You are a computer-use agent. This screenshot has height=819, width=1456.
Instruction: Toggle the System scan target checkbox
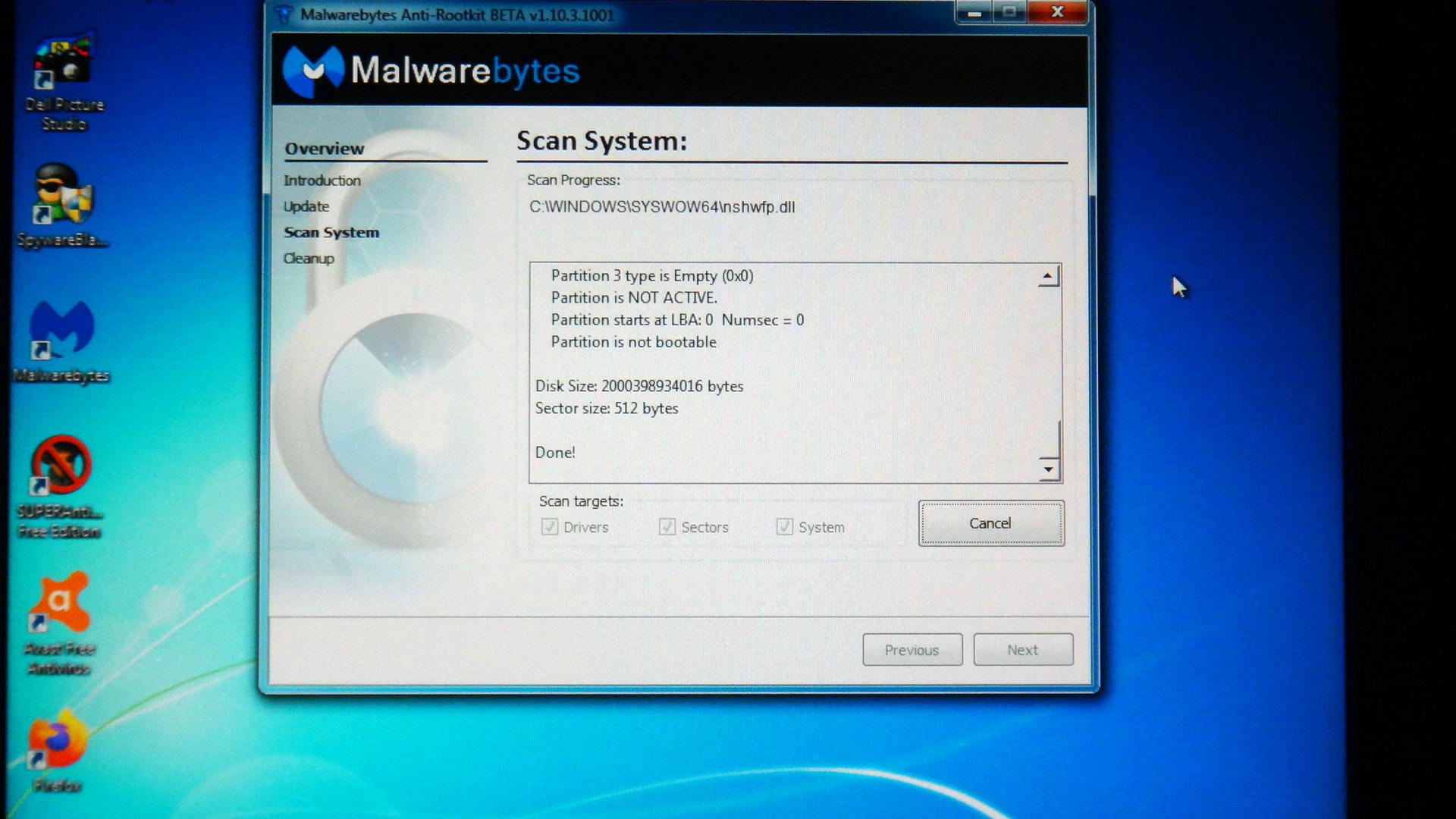tap(785, 526)
